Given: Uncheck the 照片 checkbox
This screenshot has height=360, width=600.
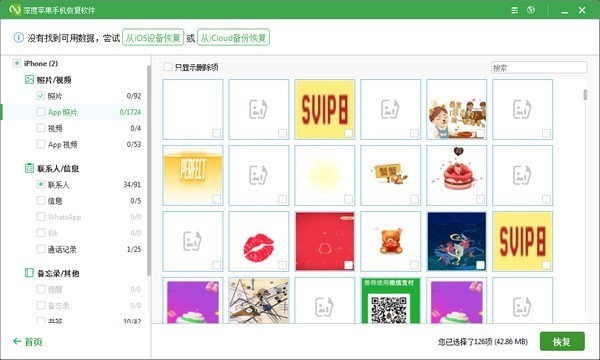Looking at the screenshot, I should pyautogui.click(x=41, y=96).
